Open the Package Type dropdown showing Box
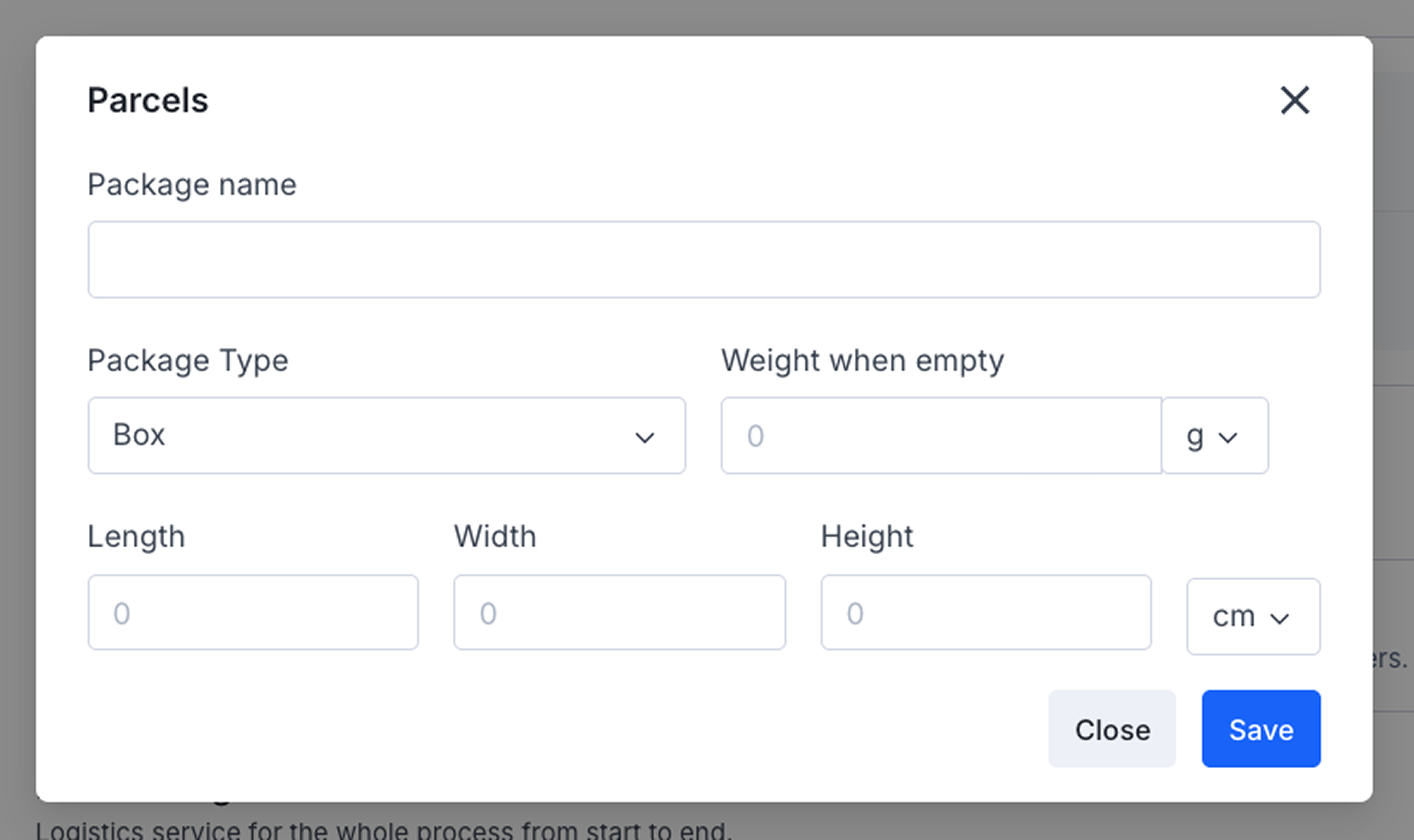Viewport: 1414px width, 840px height. tap(386, 436)
